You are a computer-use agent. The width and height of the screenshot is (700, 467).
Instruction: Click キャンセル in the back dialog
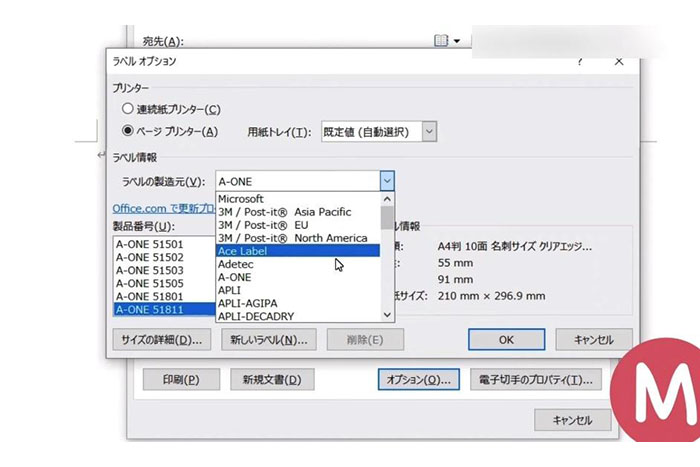(572, 420)
